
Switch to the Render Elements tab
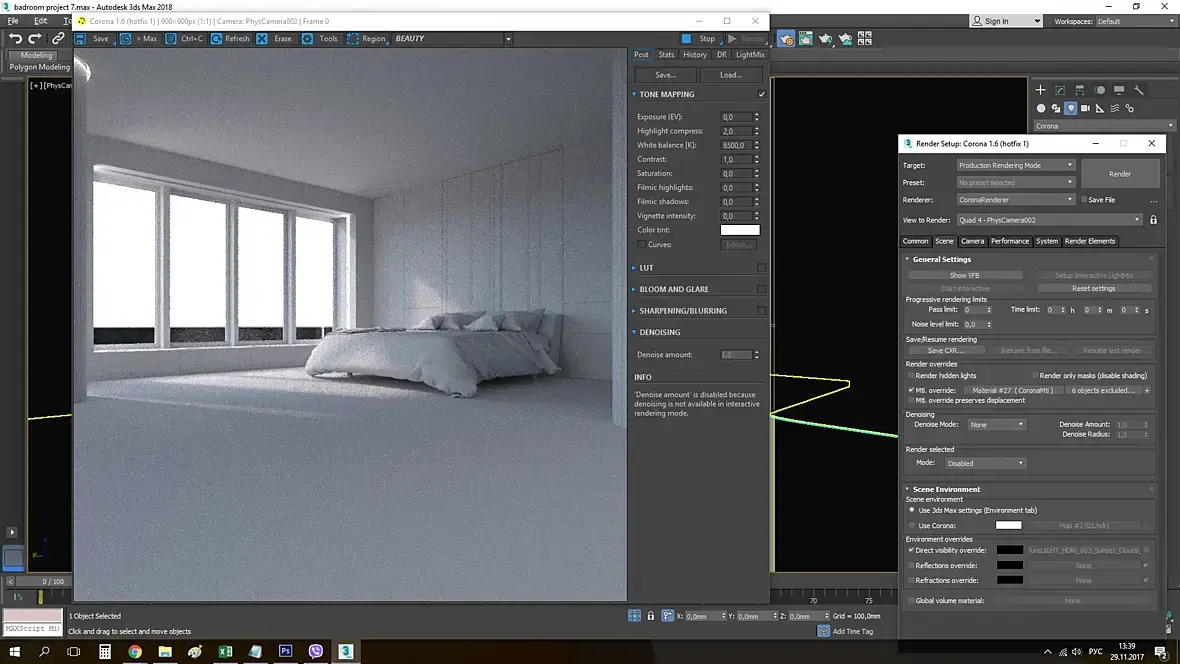coord(1090,241)
